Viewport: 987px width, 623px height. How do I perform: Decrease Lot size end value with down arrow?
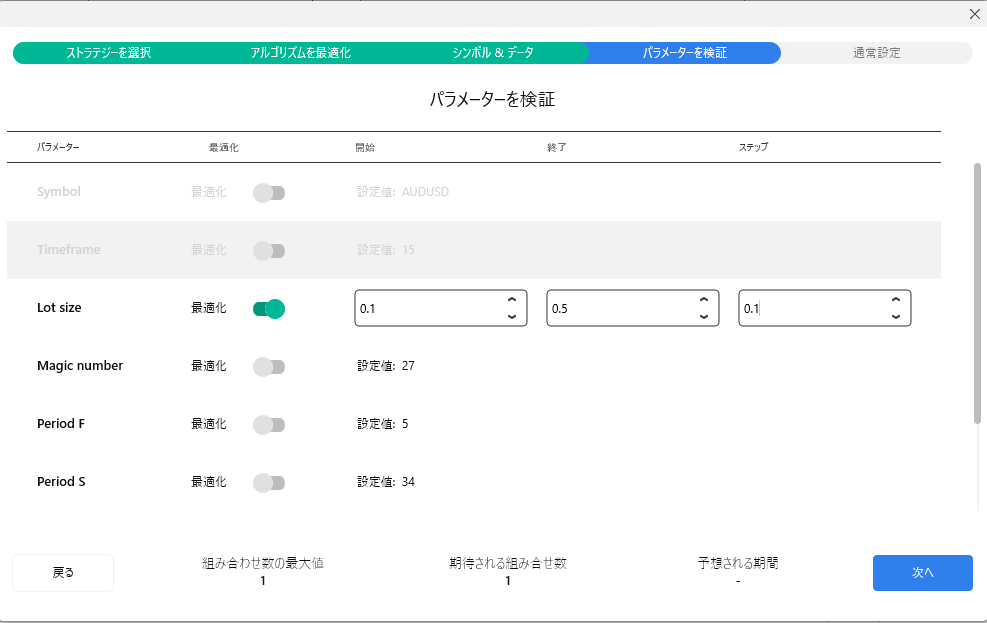point(704,317)
